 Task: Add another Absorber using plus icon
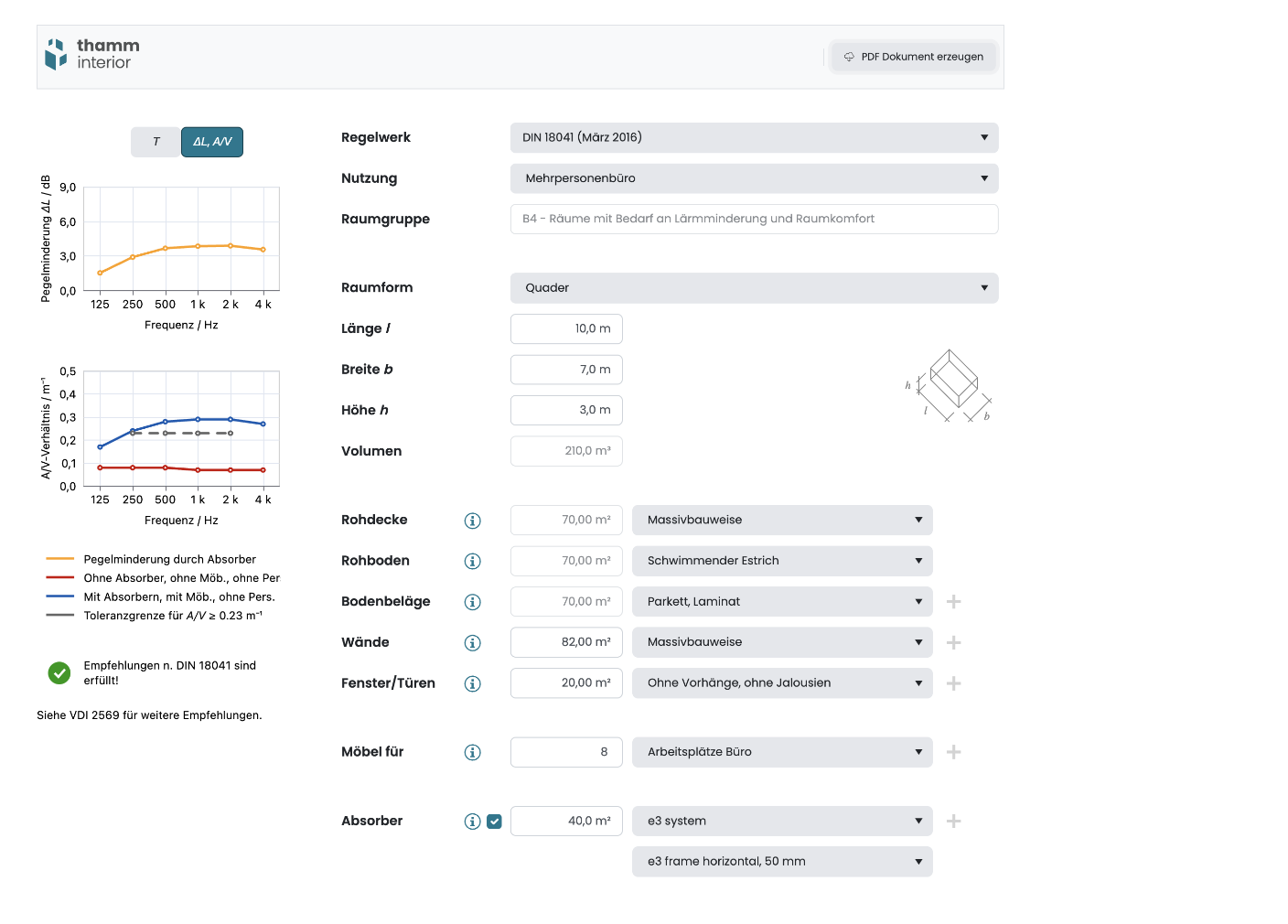click(x=953, y=822)
